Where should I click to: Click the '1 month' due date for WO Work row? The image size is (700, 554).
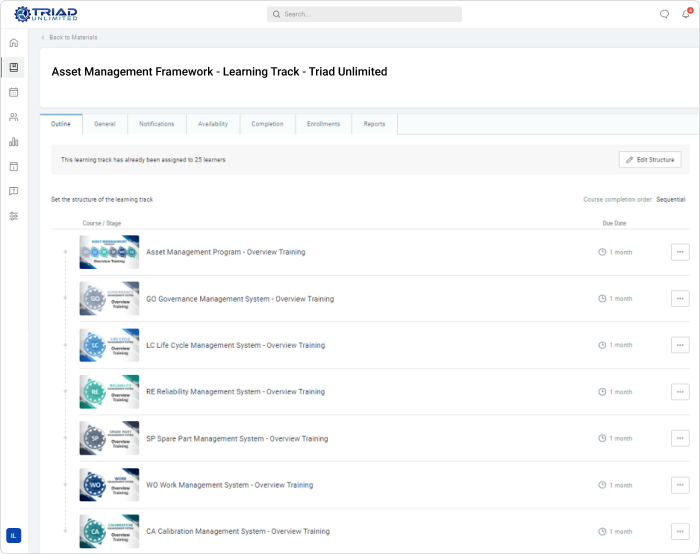(x=621, y=485)
